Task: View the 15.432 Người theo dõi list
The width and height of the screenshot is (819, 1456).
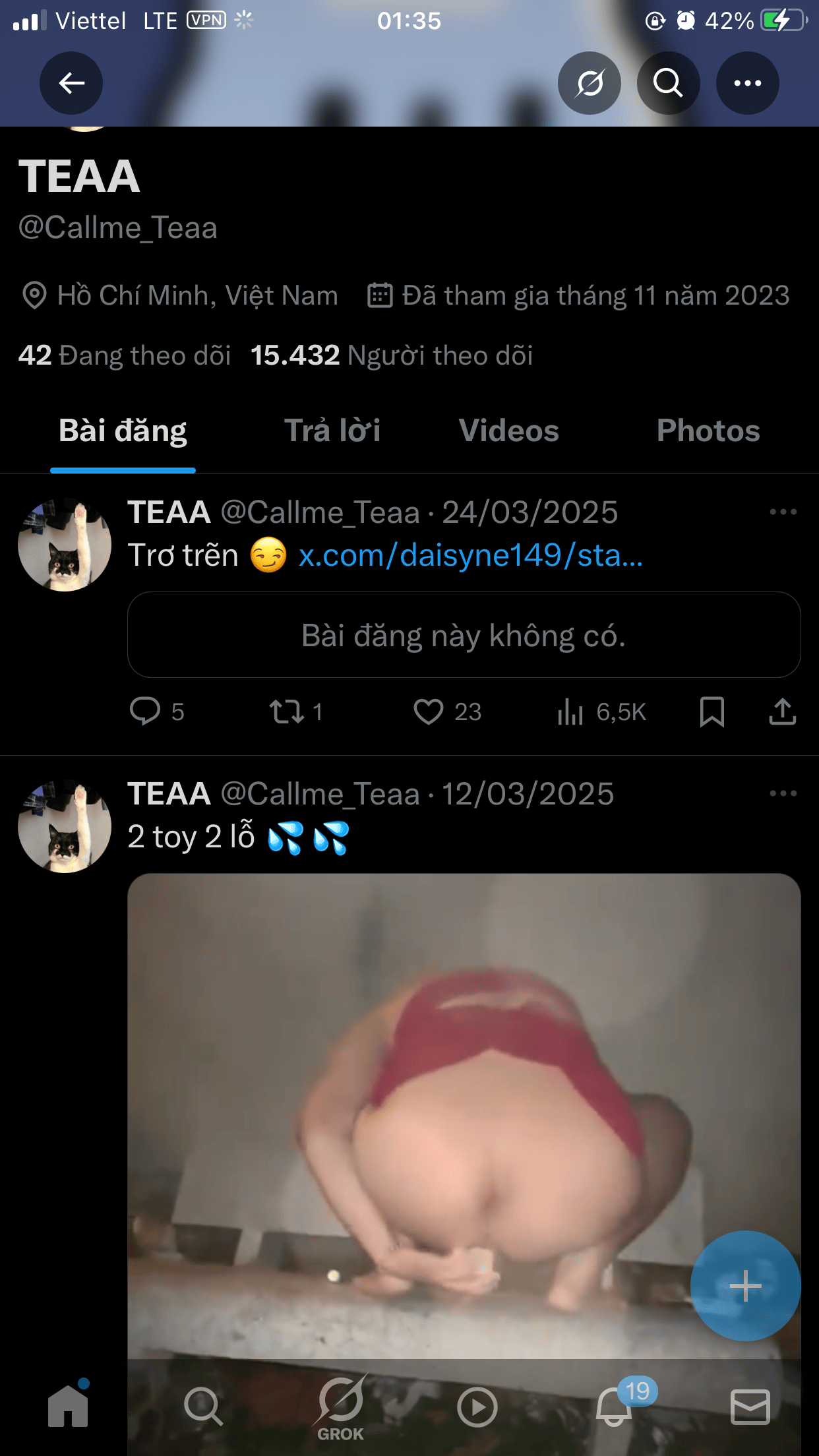Action: click(x=392, y=355)
